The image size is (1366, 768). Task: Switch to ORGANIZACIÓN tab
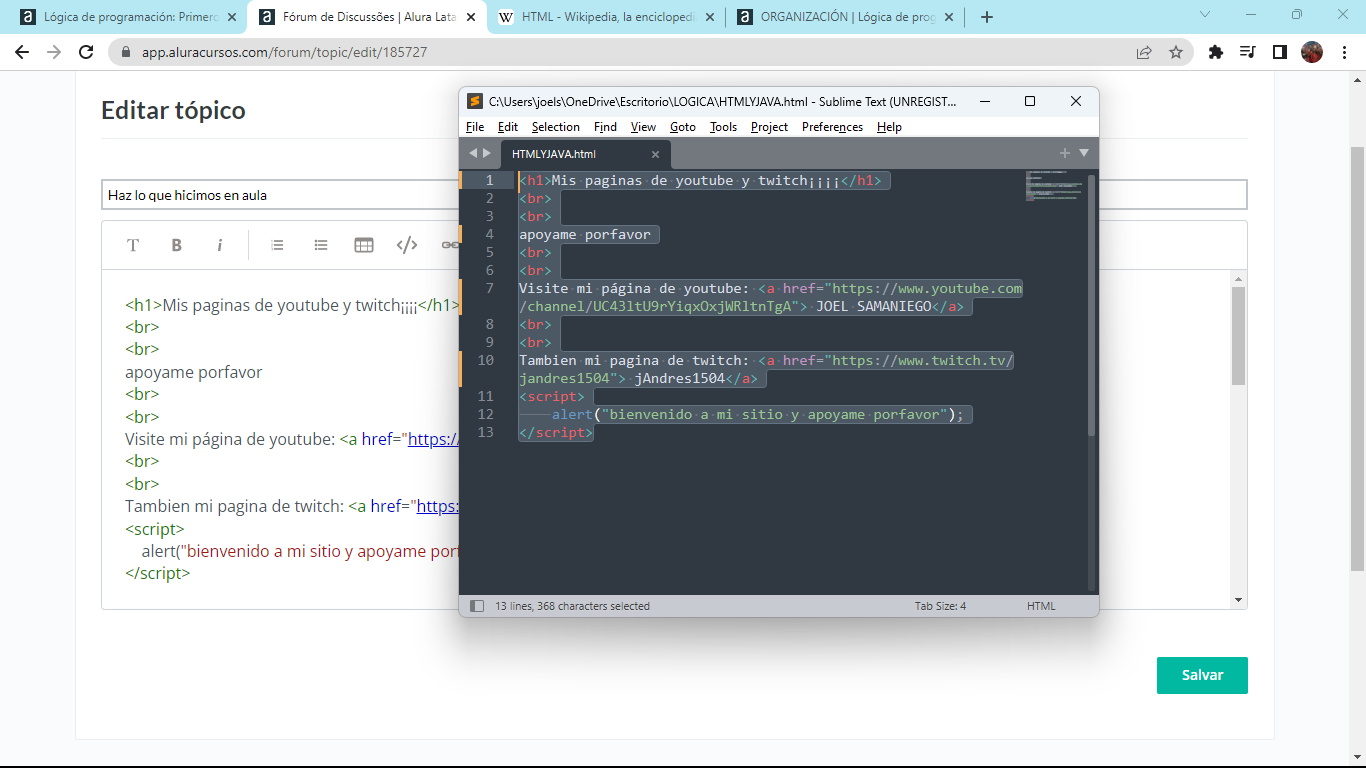click(x=843, y=17)
